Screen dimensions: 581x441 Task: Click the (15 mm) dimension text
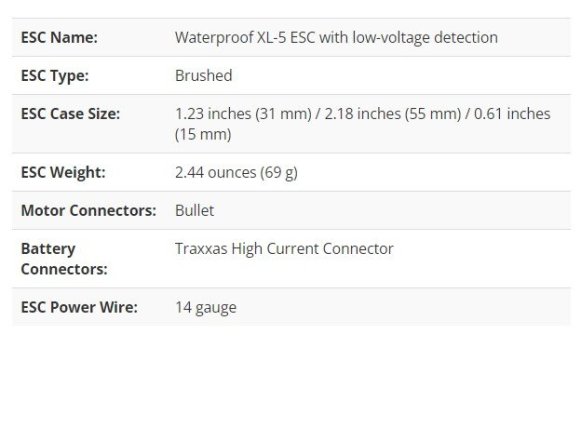pyautogui.click(x=203, y=134)
